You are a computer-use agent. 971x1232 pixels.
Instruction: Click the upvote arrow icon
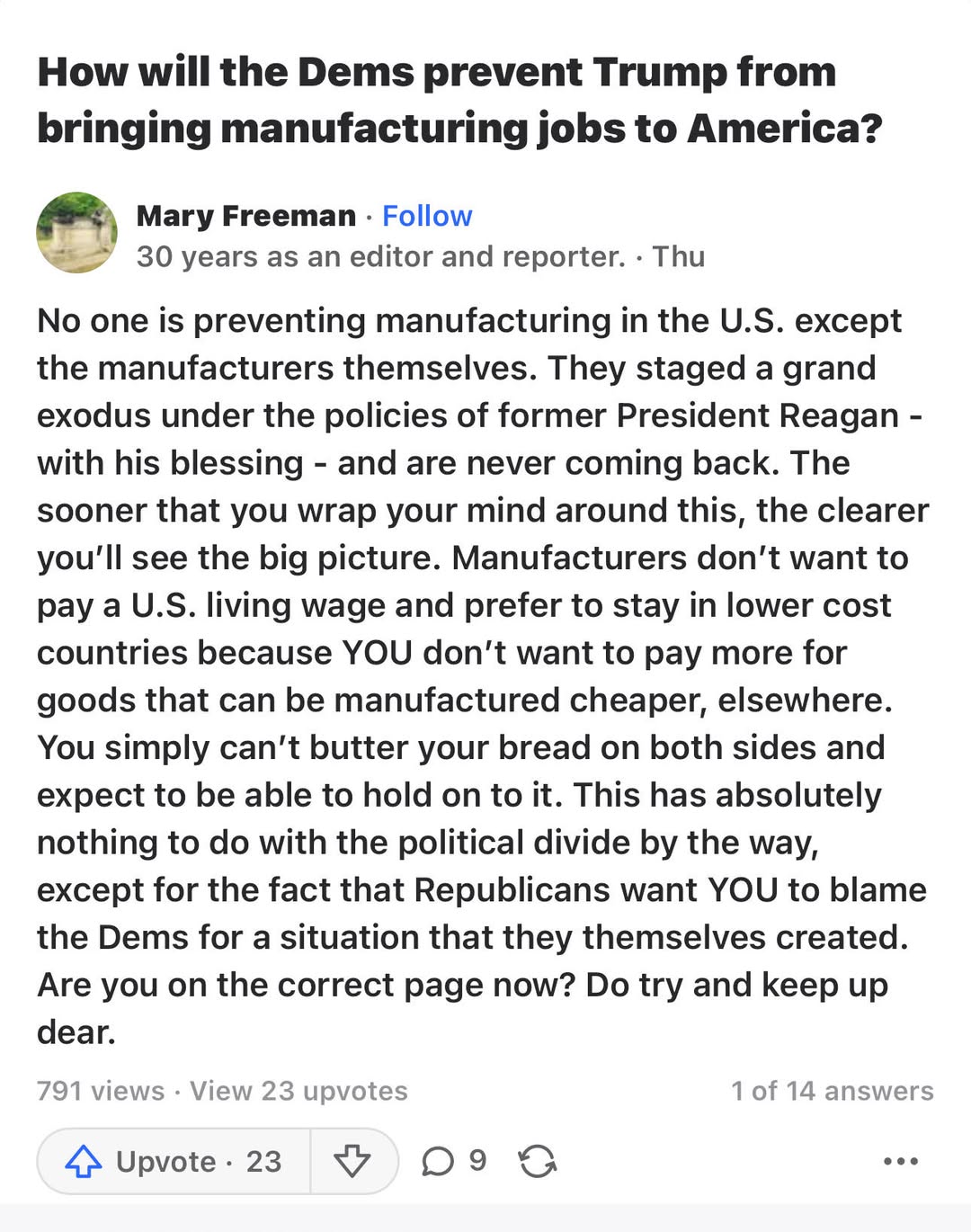84,1161
